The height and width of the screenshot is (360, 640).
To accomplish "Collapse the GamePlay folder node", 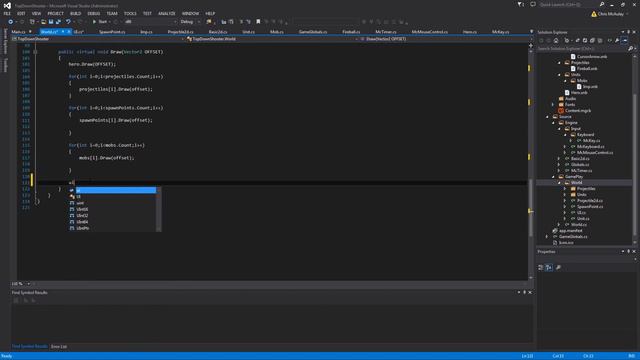I will click(x=554, y=177).
